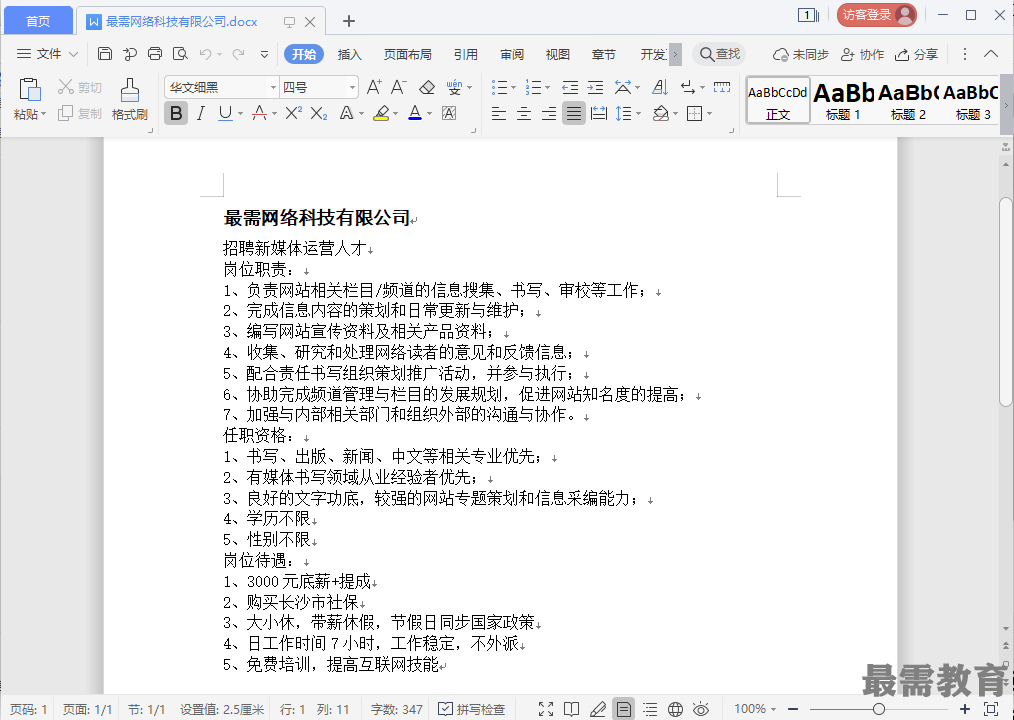Click the vertical scrollbar thumb
Viewport: 1014px width, 720px height.
coord(1006,302)
